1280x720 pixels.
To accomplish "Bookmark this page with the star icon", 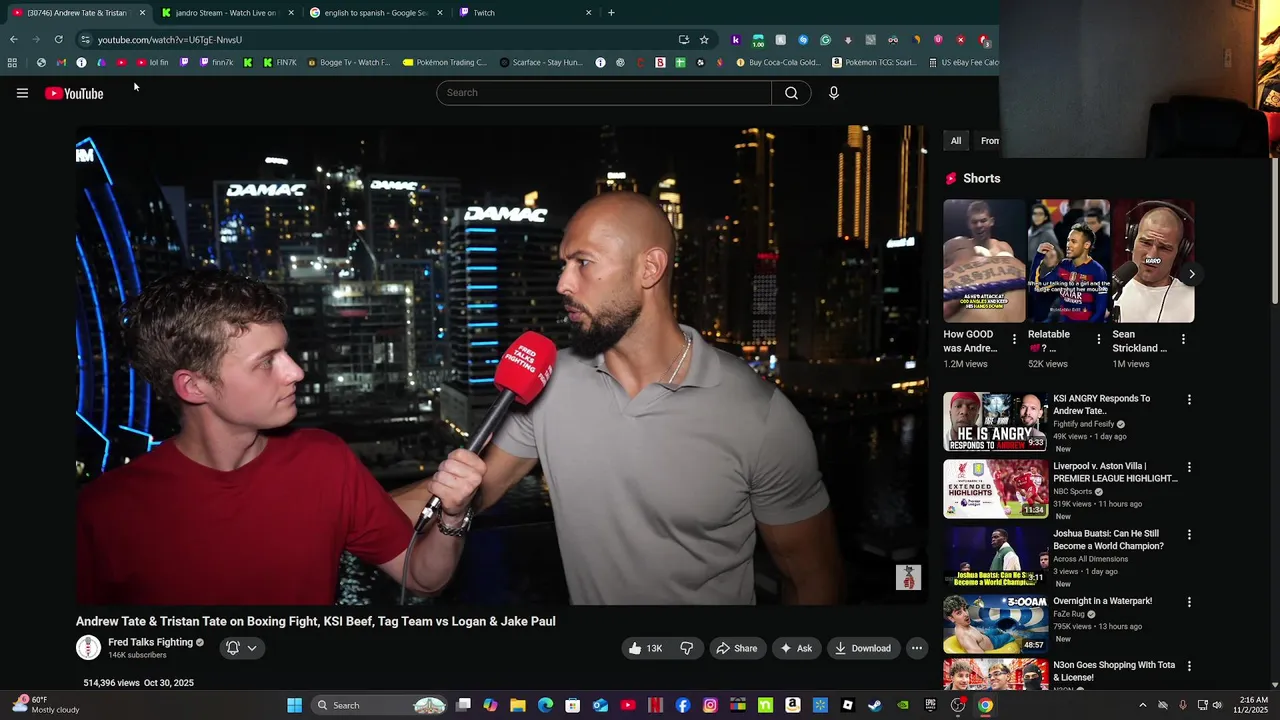I will 704,40.
